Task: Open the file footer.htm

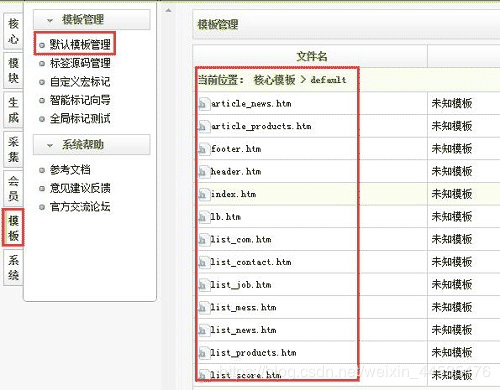Action: 236,149
